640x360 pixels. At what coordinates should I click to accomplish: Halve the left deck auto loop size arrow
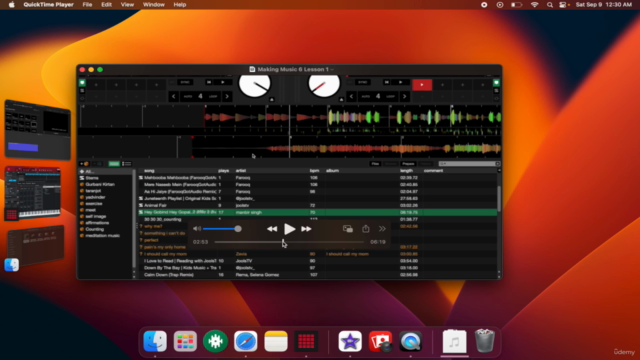[173, 97]
